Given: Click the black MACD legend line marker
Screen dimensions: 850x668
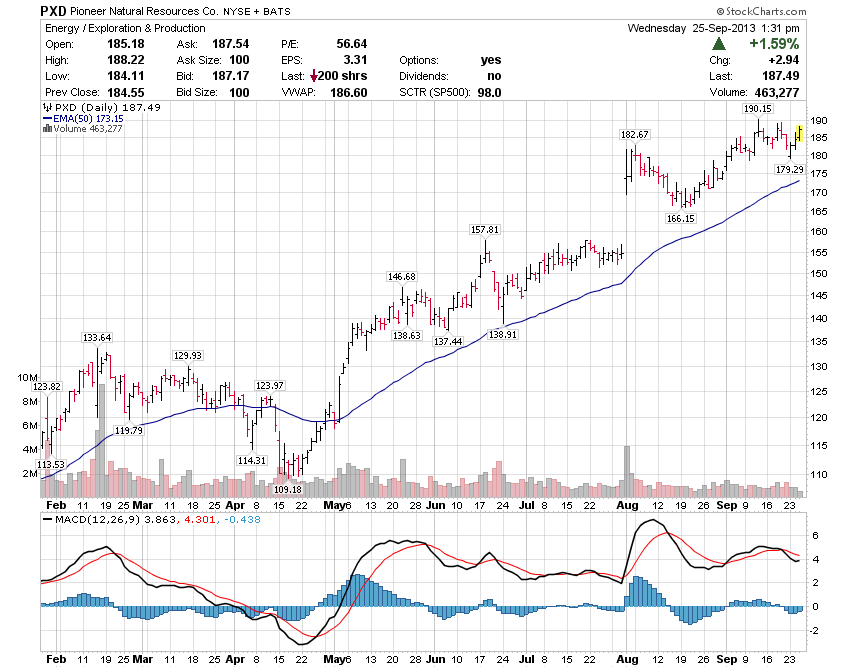Looking at the screenshot, I should pyautogui.click(x=48, y=519).
